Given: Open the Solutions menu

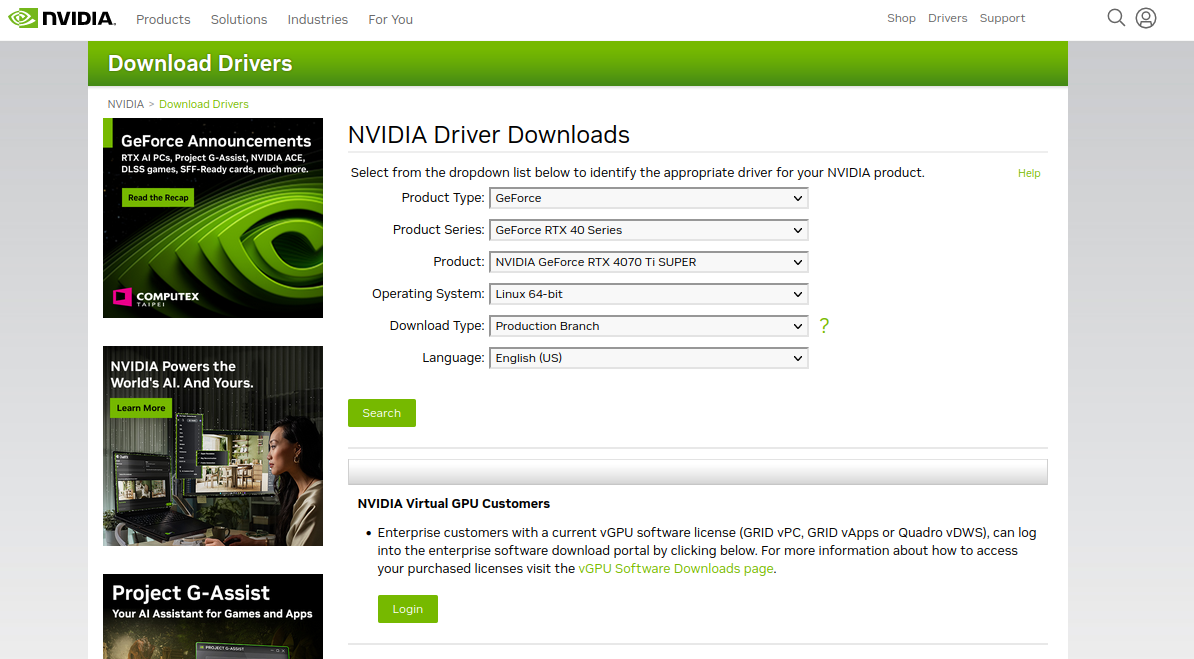Looking at the screenshot, I should click(239, 19).
